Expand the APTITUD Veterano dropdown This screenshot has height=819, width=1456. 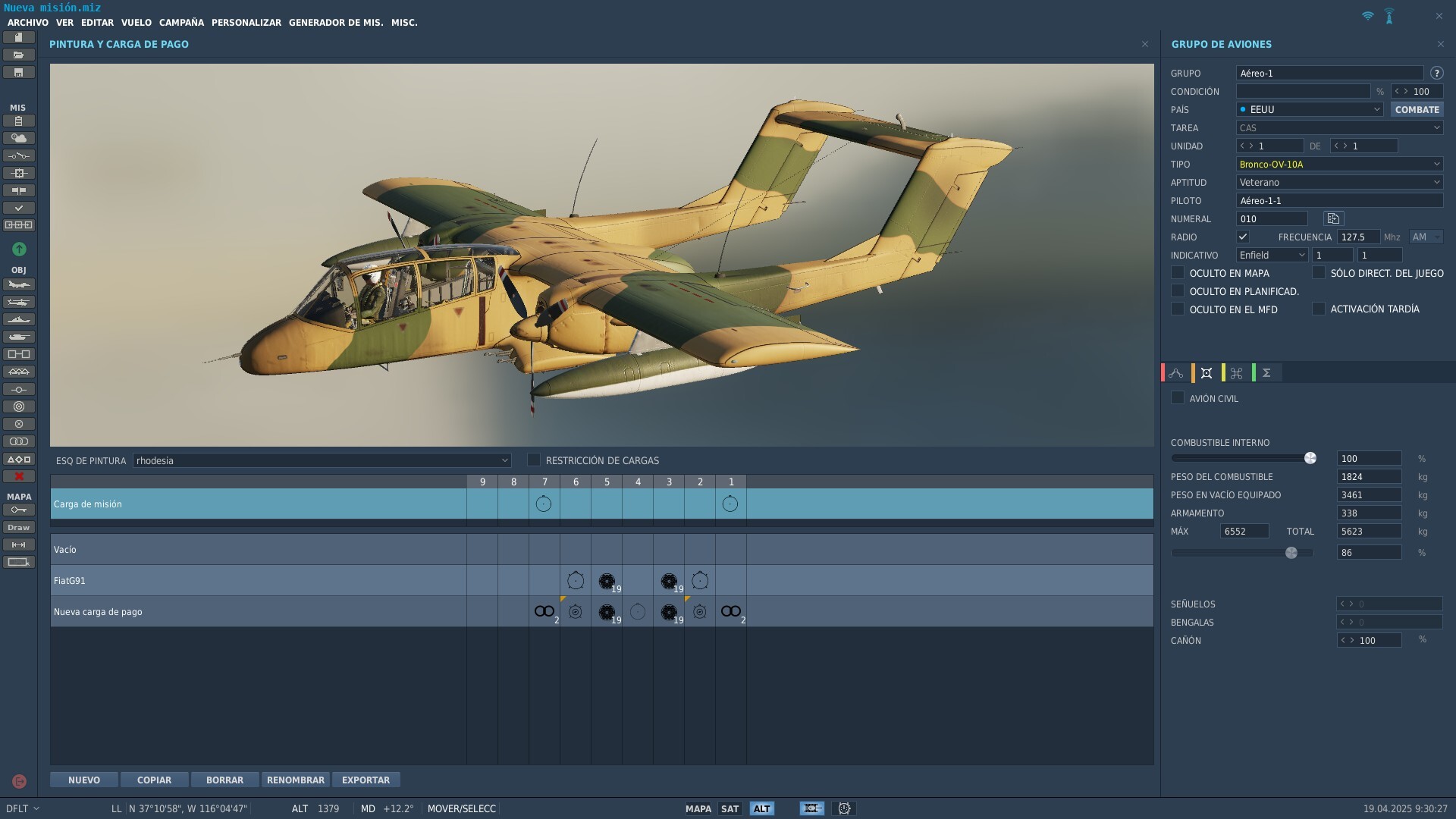point(1339,182)
